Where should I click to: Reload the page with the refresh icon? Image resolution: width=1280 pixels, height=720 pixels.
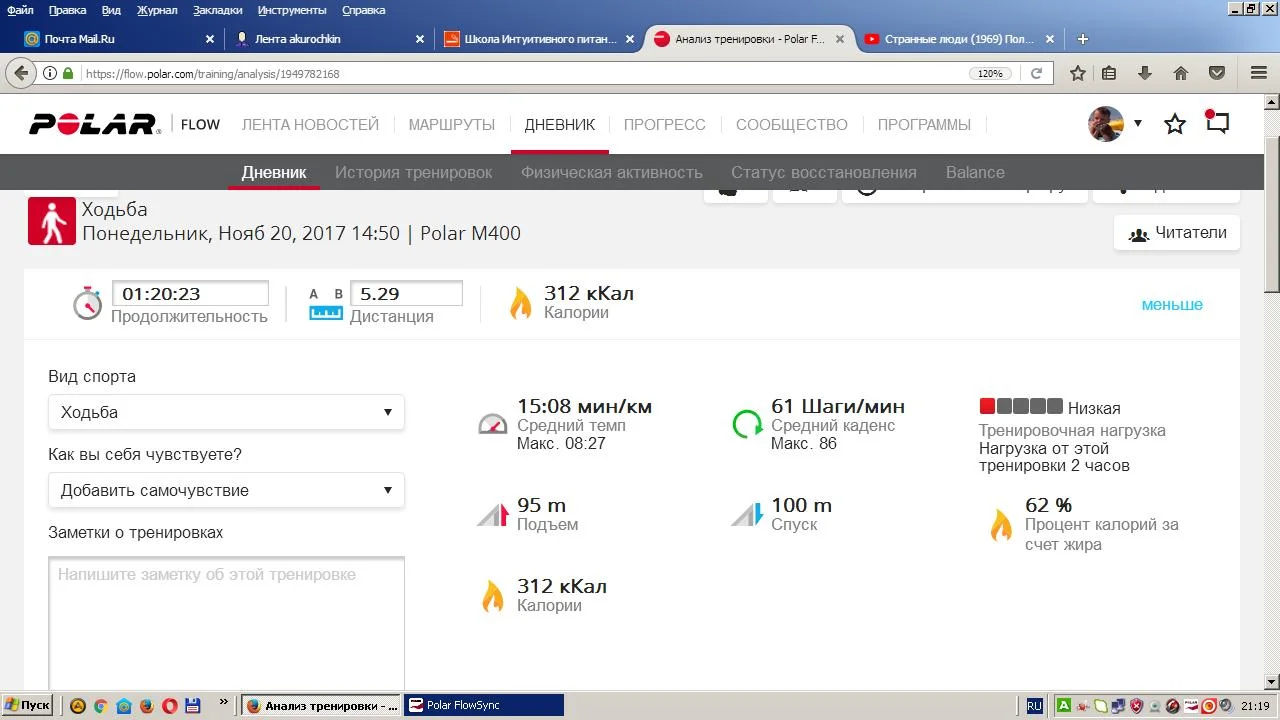(1037, 73)
